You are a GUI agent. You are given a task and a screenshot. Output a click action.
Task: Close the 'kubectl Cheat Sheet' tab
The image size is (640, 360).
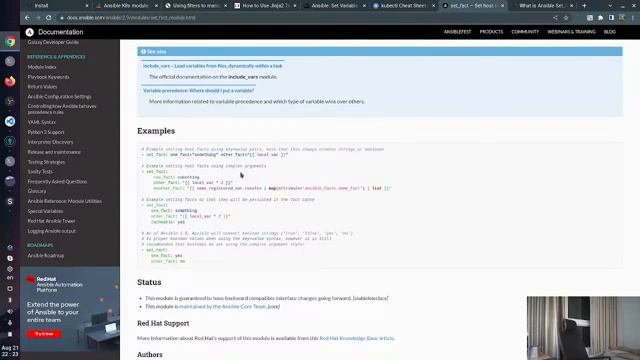pos(433,6)
